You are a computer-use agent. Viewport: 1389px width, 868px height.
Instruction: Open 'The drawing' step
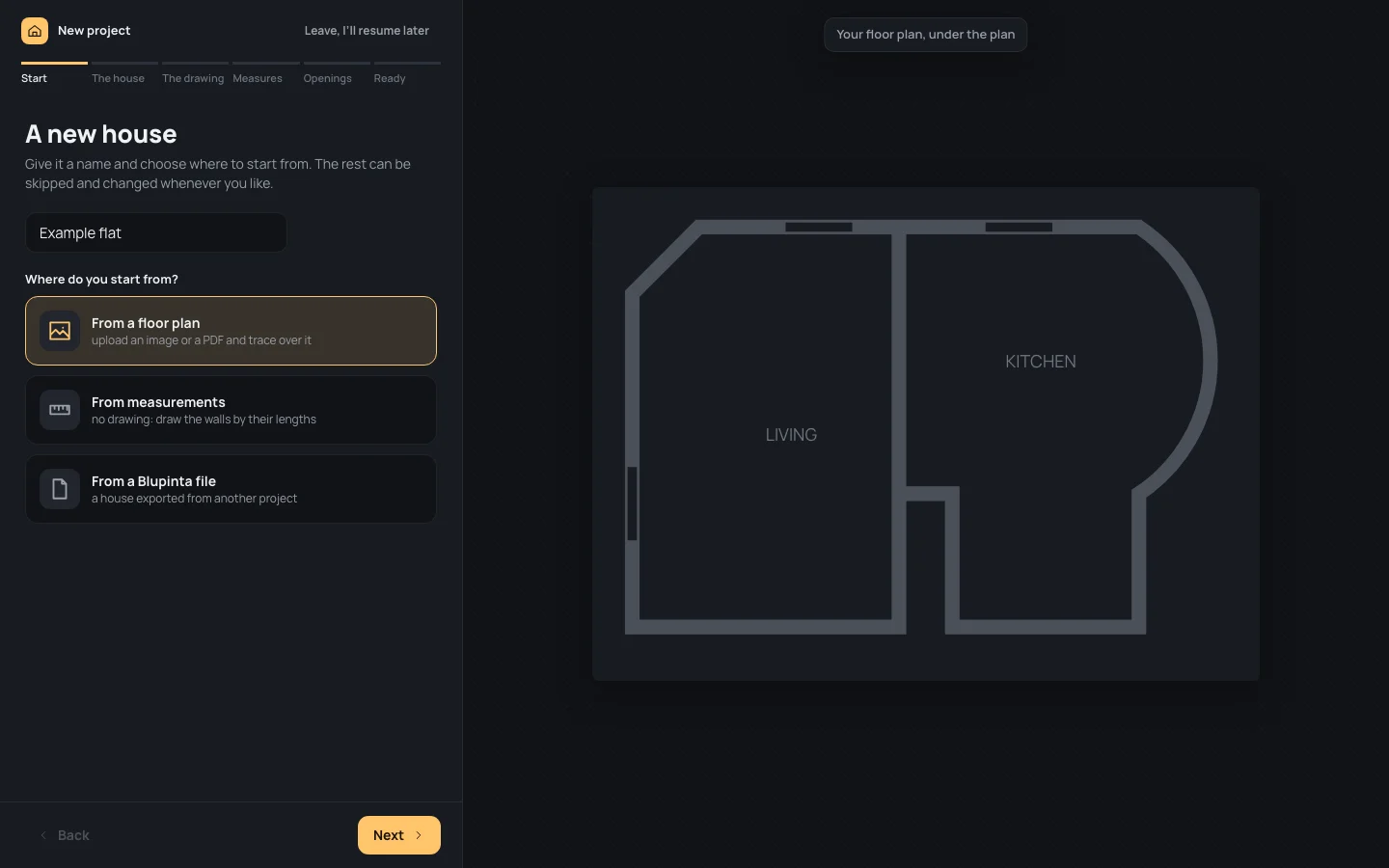pyautogui.click(x=195, y=73)
